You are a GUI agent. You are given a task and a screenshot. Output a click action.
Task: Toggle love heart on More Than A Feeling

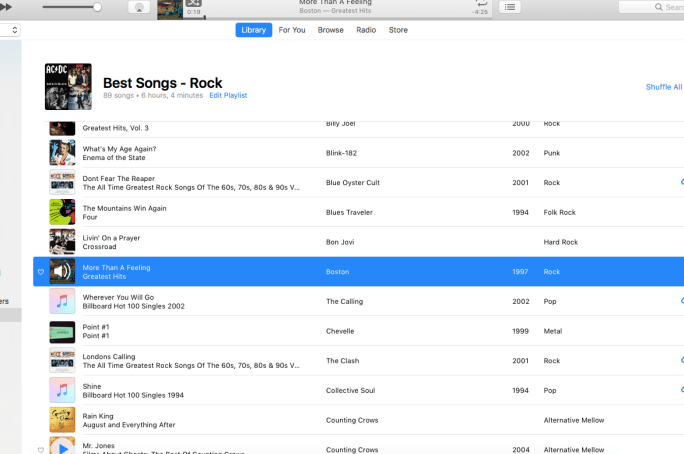[41, 272]
